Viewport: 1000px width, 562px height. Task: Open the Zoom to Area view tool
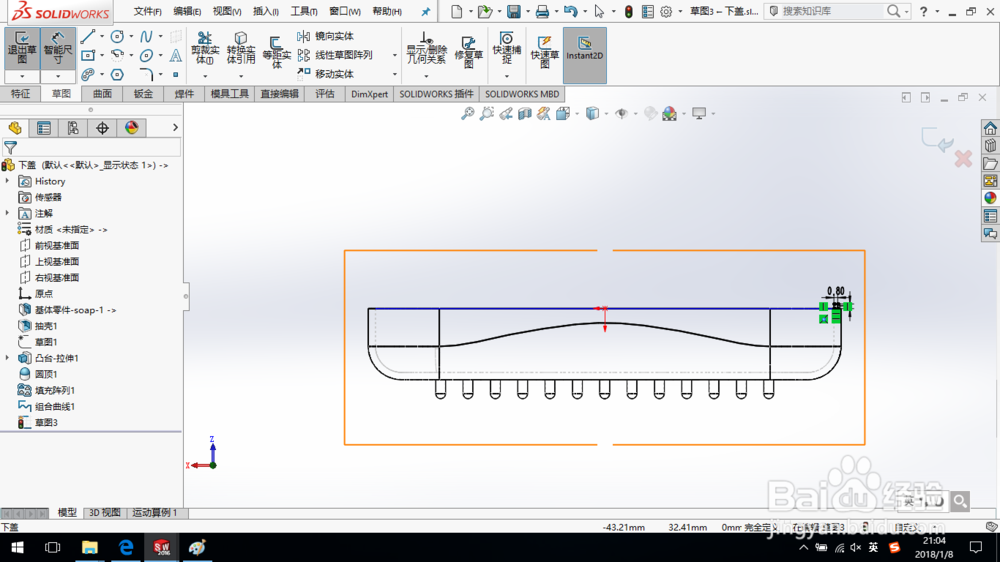click(x=487, y=114)
